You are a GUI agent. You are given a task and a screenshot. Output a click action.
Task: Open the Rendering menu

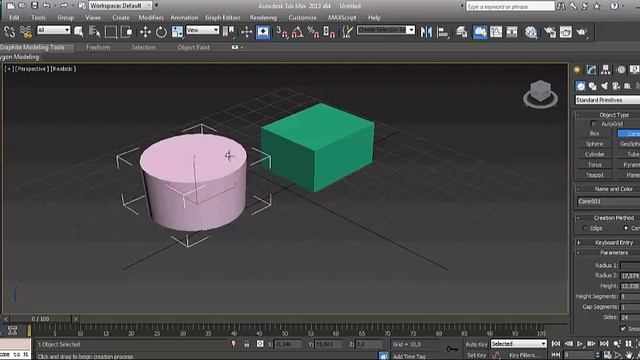click(263, 18)
